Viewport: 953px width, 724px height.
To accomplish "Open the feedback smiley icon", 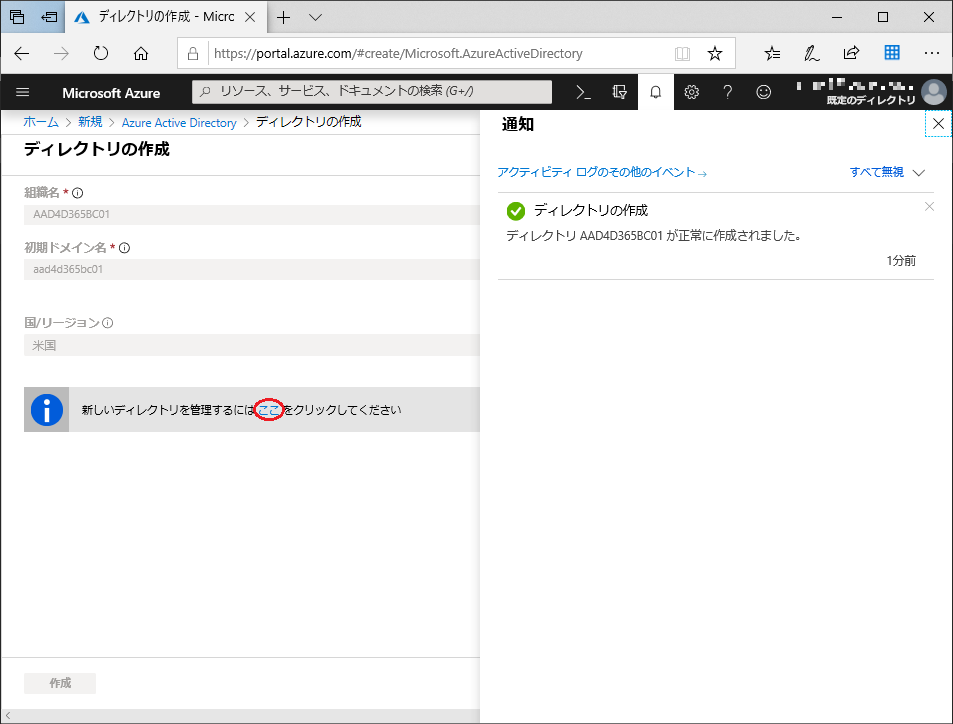I will coord(763,92).
